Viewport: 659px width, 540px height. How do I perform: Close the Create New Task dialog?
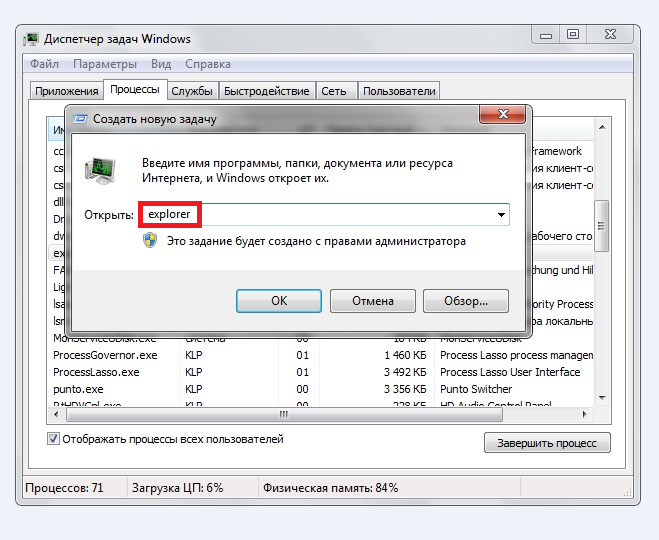[503, 114]
